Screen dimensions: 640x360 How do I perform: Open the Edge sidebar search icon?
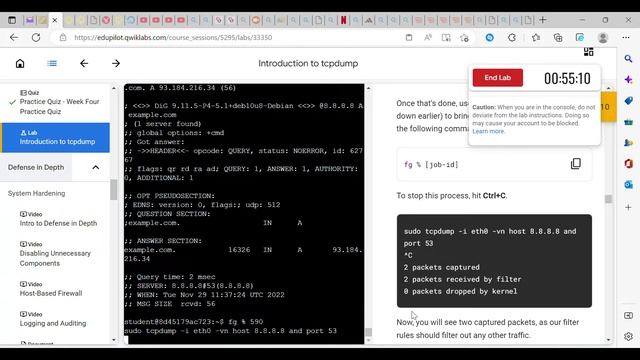click(629, 59)
